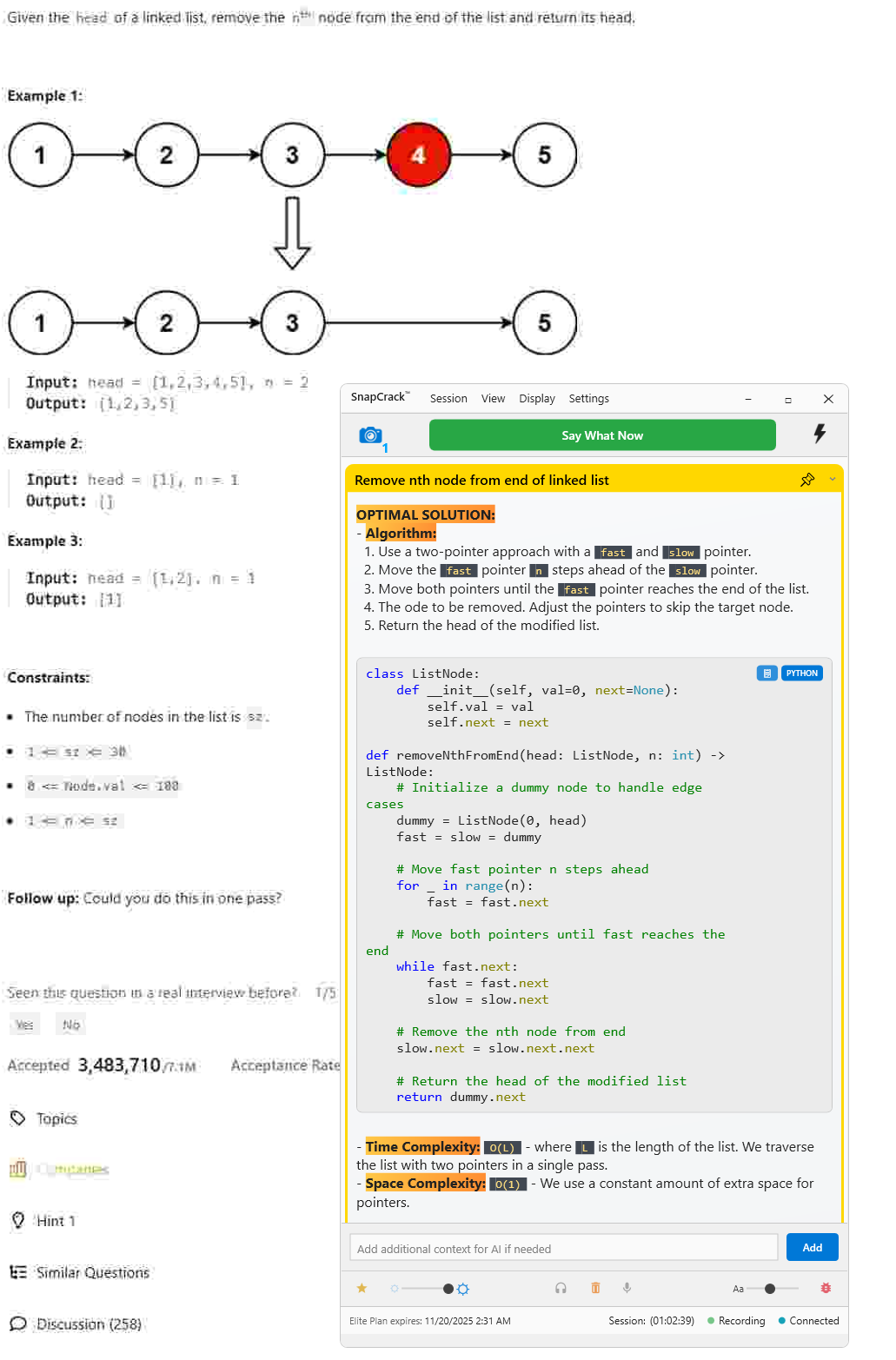
Task: Click the additional context input field
Action: tap(563, 1249)
